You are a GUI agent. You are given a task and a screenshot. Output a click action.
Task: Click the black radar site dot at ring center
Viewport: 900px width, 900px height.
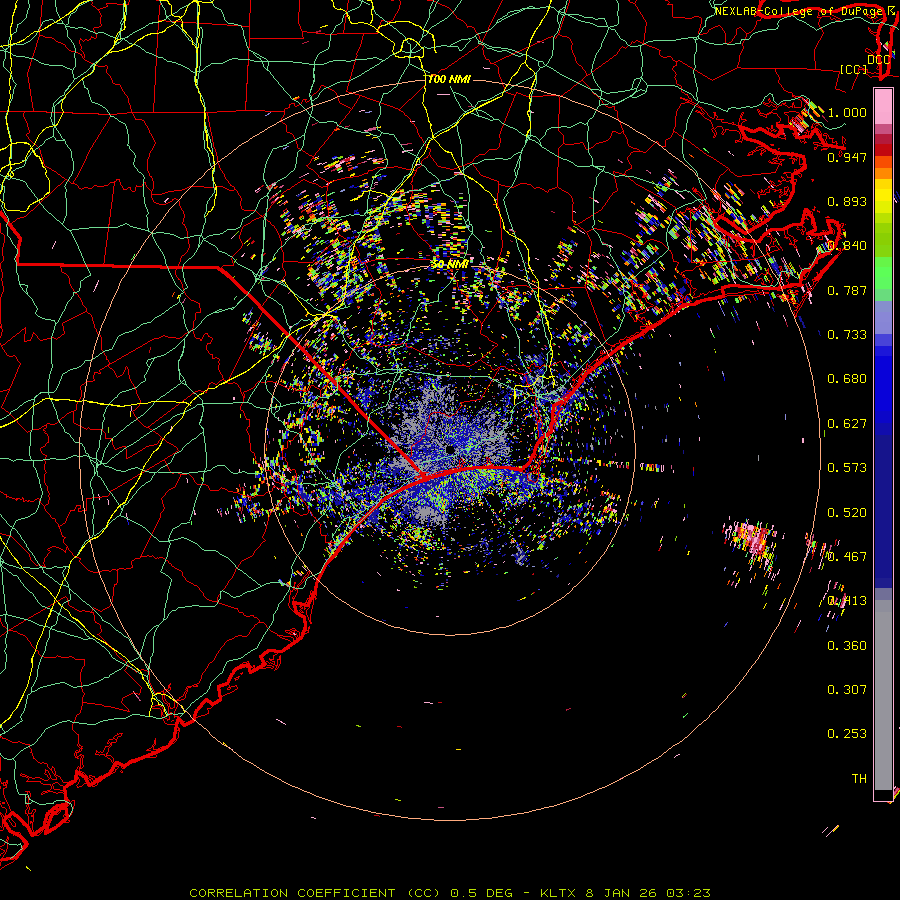pos(450,450)
